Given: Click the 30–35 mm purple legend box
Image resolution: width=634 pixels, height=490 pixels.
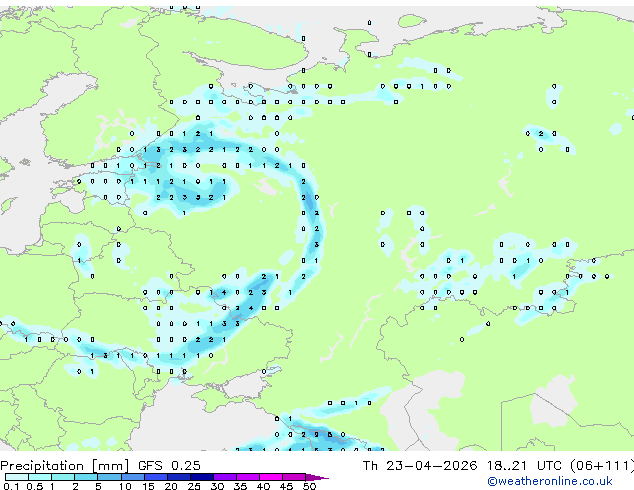Looking at the screenshot, I should [x=225, y=477].
